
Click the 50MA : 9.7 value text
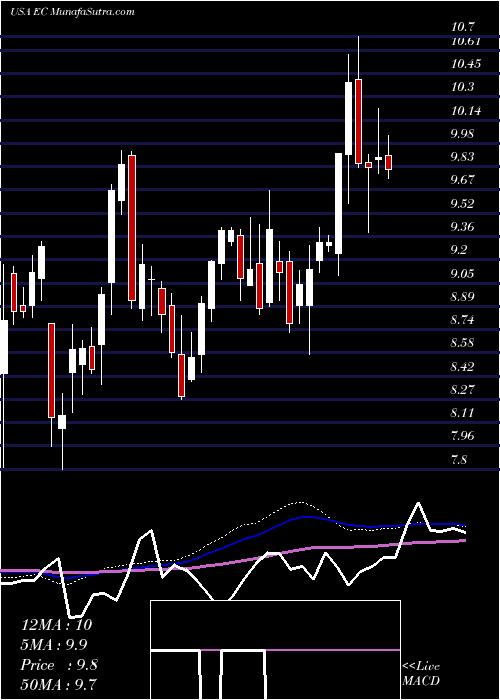click(x=59, y=684)
